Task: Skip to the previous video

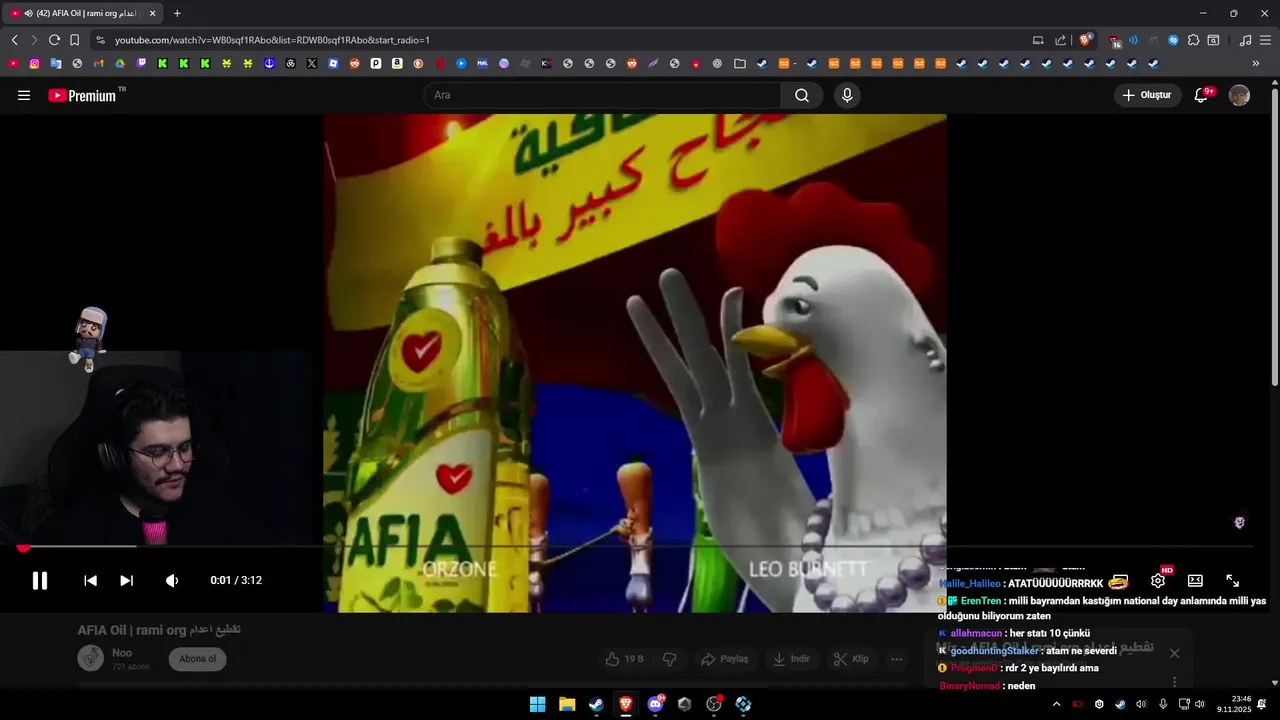Action: pyautogui.click(x=90, y=580)
